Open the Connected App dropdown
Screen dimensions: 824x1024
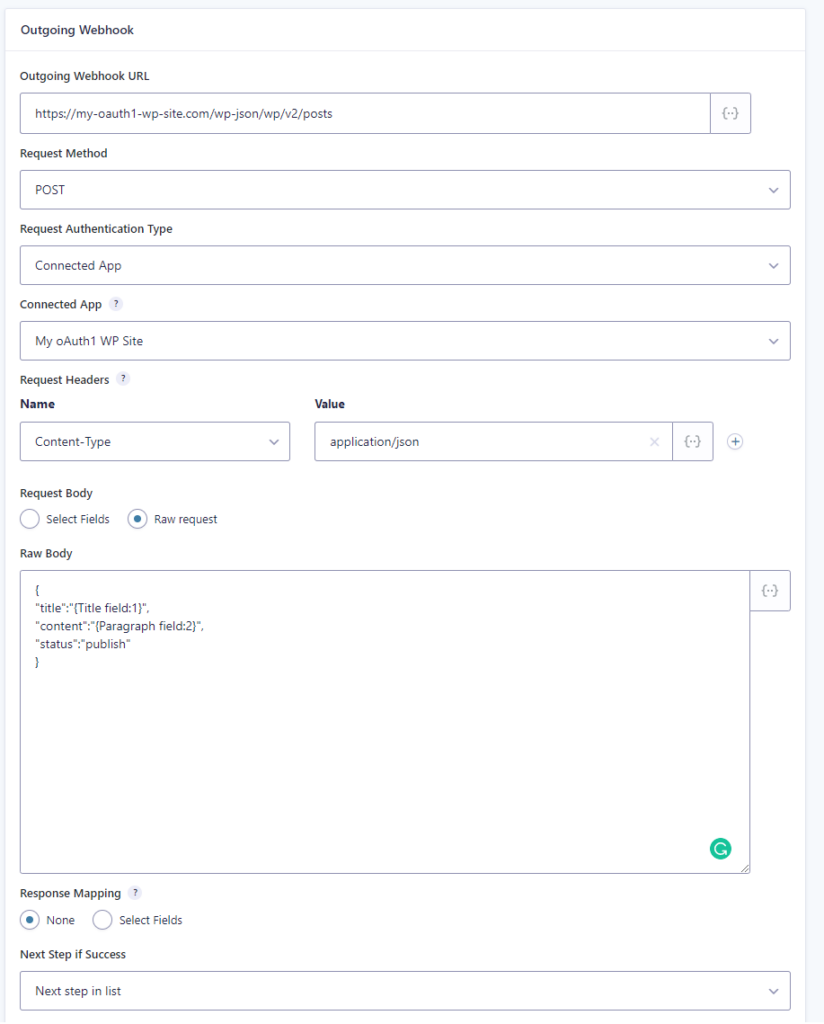point(405,341)
